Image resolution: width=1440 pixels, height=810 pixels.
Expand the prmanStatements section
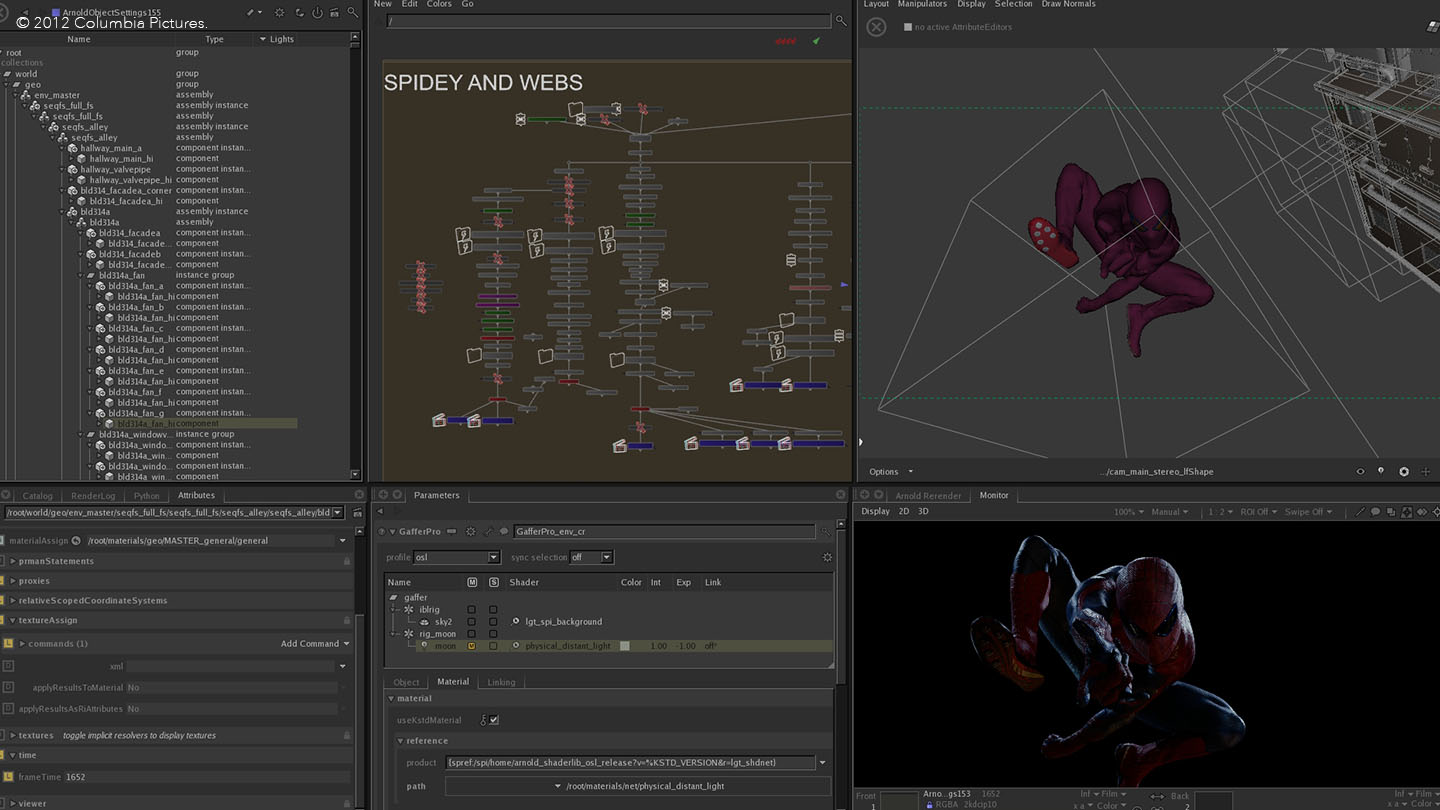pyautogui.click(x=13, y=561)
